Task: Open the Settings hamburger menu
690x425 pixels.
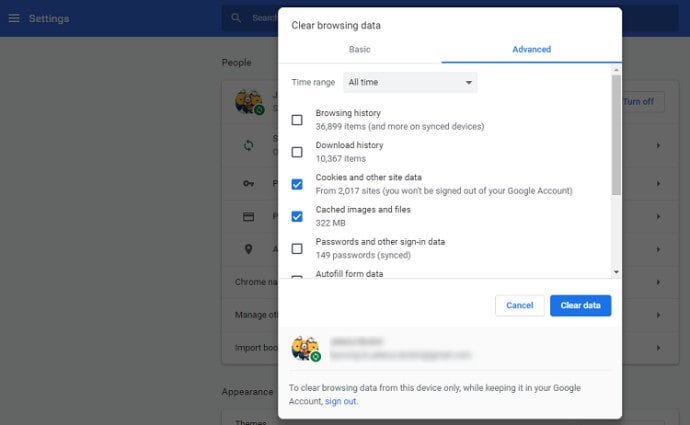Action: click(14, 18)
